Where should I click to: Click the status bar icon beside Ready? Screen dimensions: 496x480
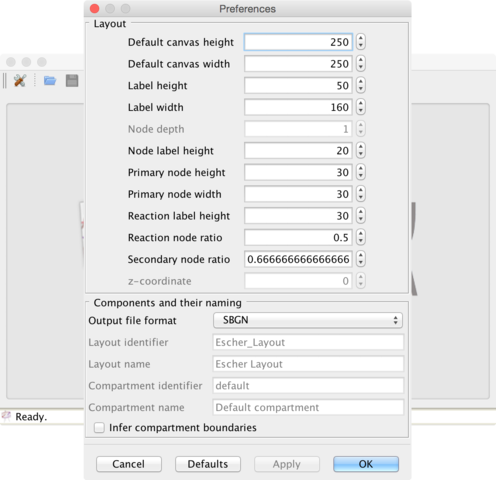point(6,416)
